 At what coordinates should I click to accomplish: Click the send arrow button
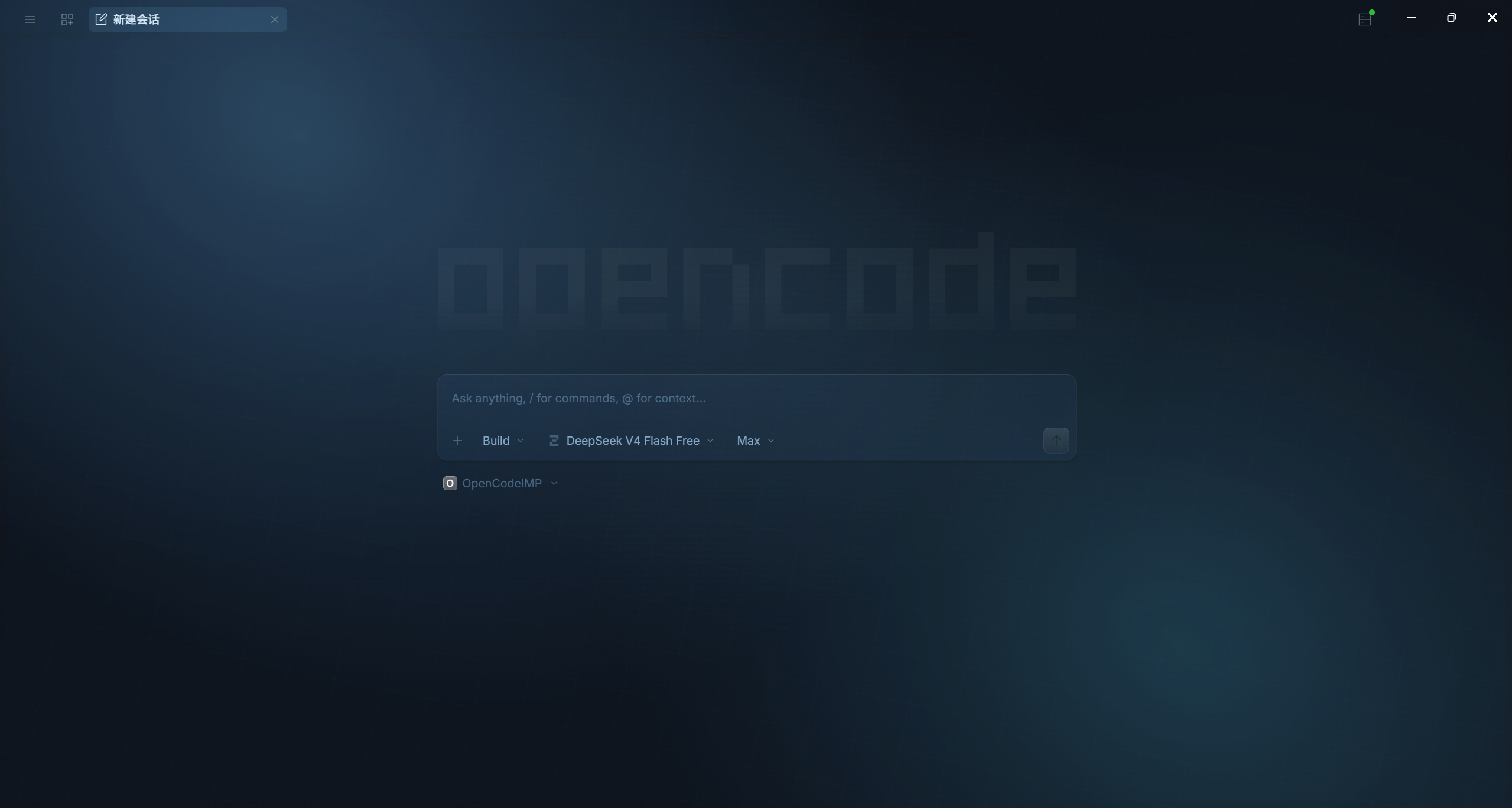point(1056,441)
